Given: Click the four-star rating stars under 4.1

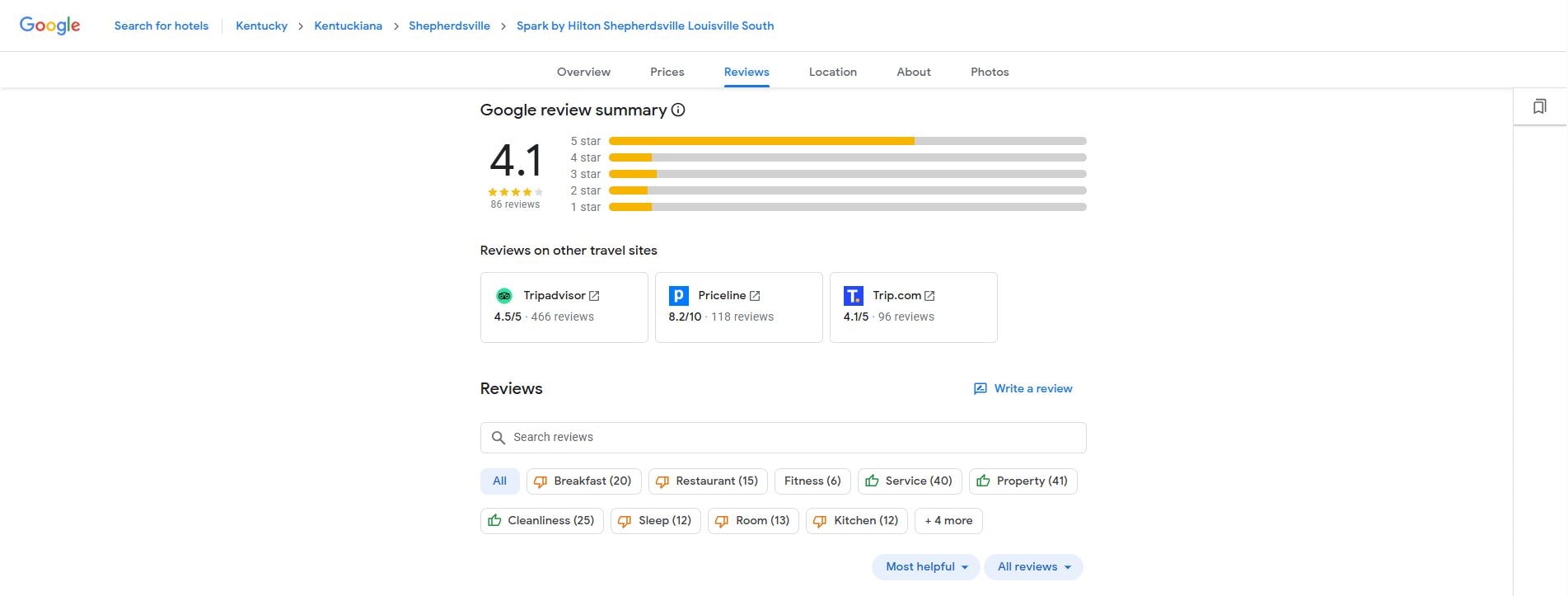Looking at the screenshot, I should (x=515, y=192).
